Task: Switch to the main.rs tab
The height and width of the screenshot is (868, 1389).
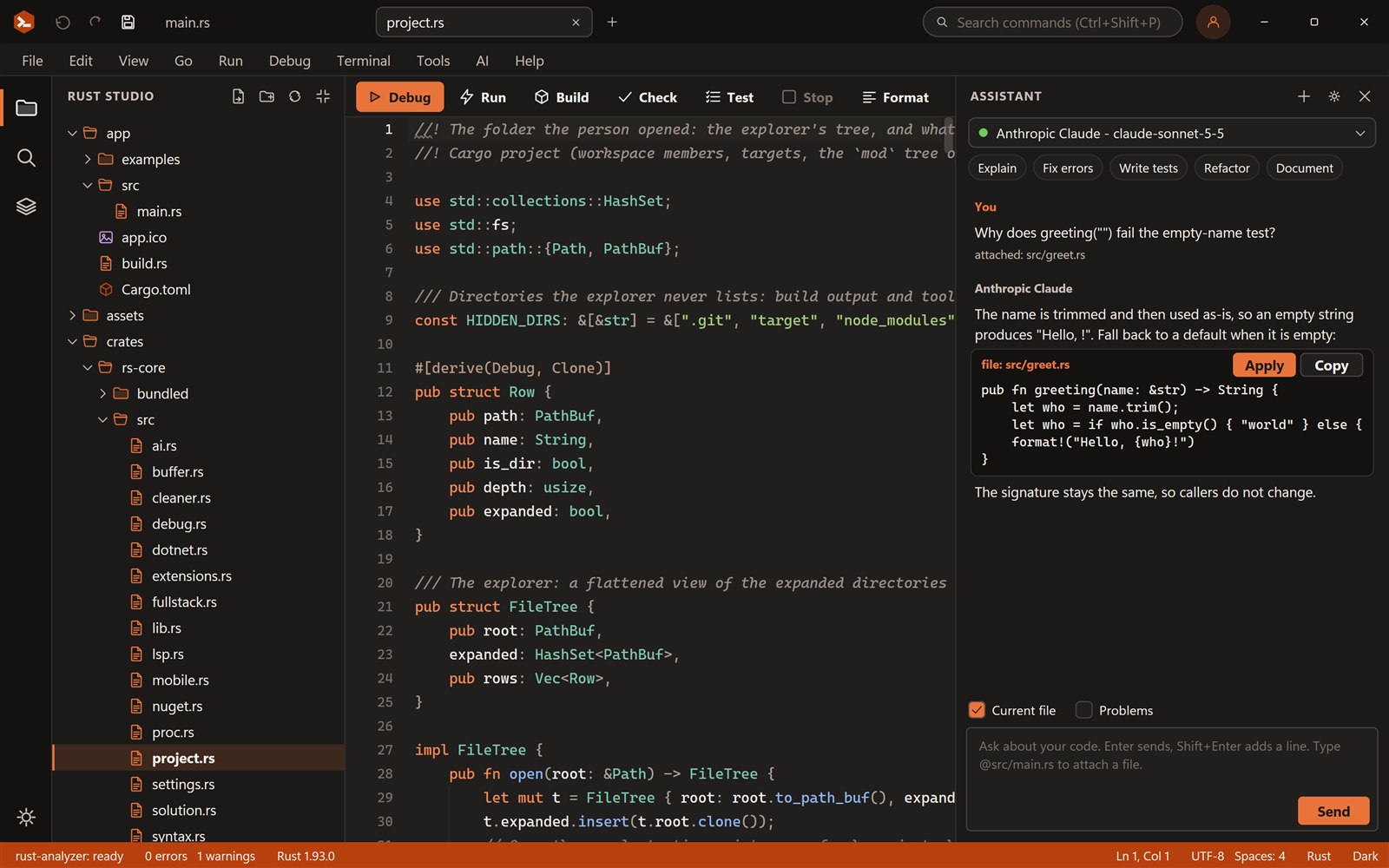Action: 188,23
